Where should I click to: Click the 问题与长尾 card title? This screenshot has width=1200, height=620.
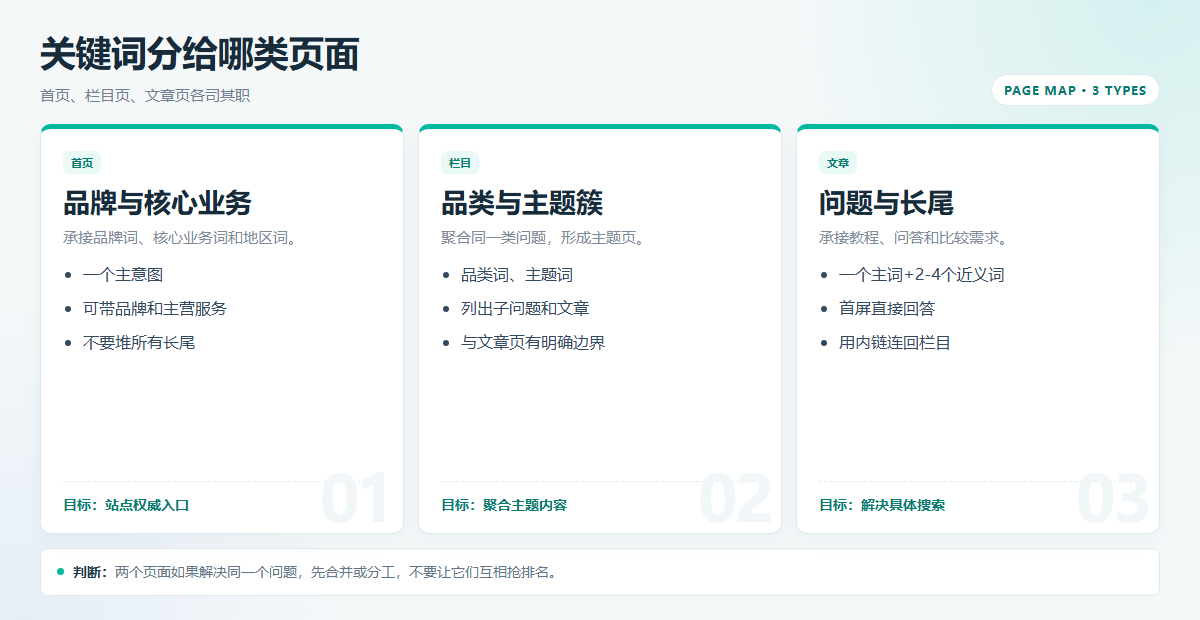886,203
